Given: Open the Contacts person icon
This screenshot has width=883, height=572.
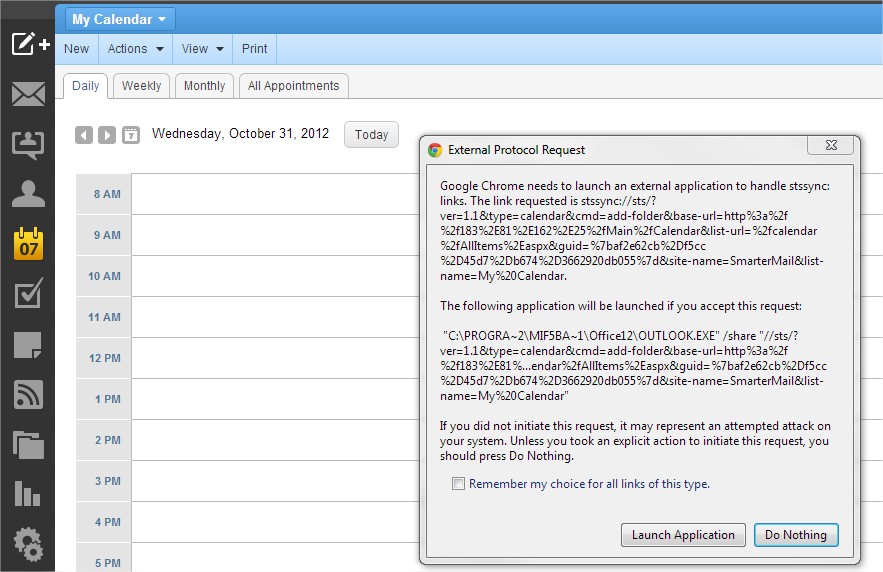Looking at the screenshot, I should pyautogui.click(x=28, y=194).
